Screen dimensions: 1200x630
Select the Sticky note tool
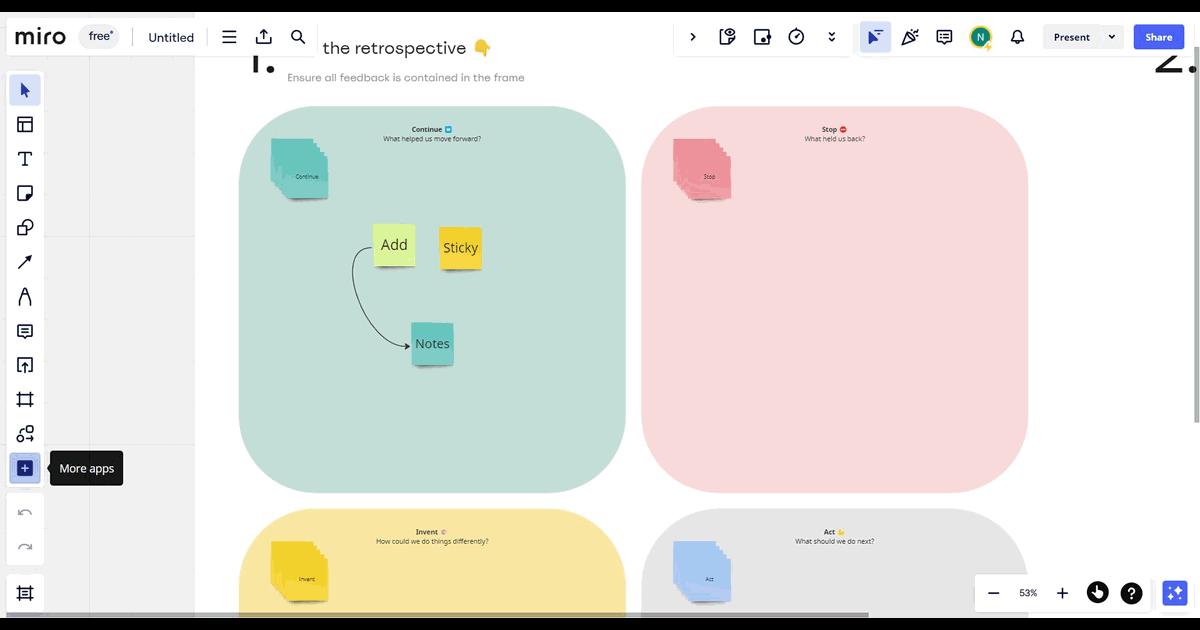click(x=25, y=193)
